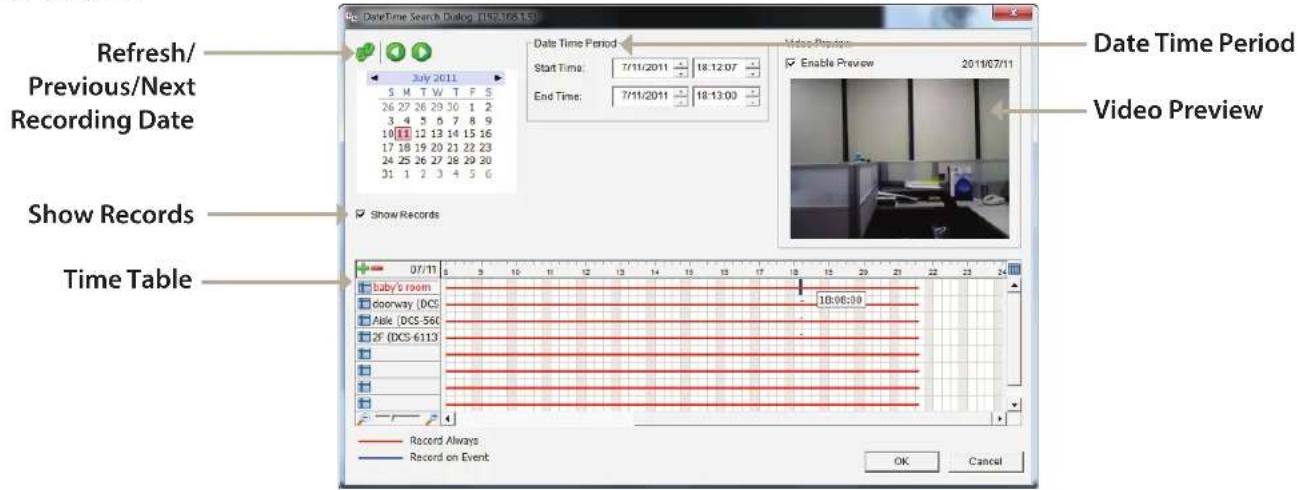Click the camera icon beside doorway
Viewport: 1301px width, 490px height.
click(365, 304)
